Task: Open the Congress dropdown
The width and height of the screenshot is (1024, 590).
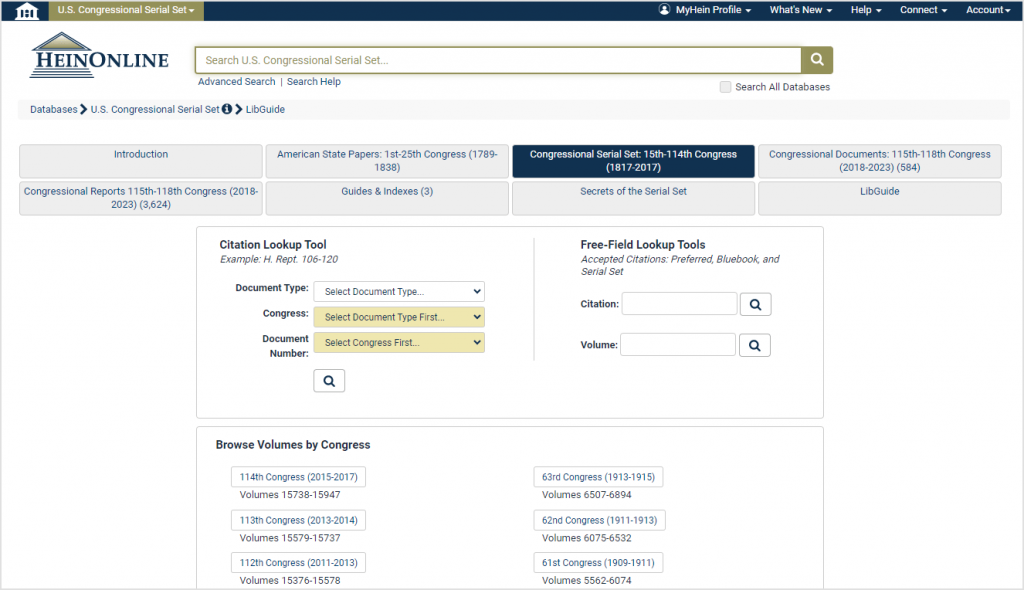Action: pos(399,317)
